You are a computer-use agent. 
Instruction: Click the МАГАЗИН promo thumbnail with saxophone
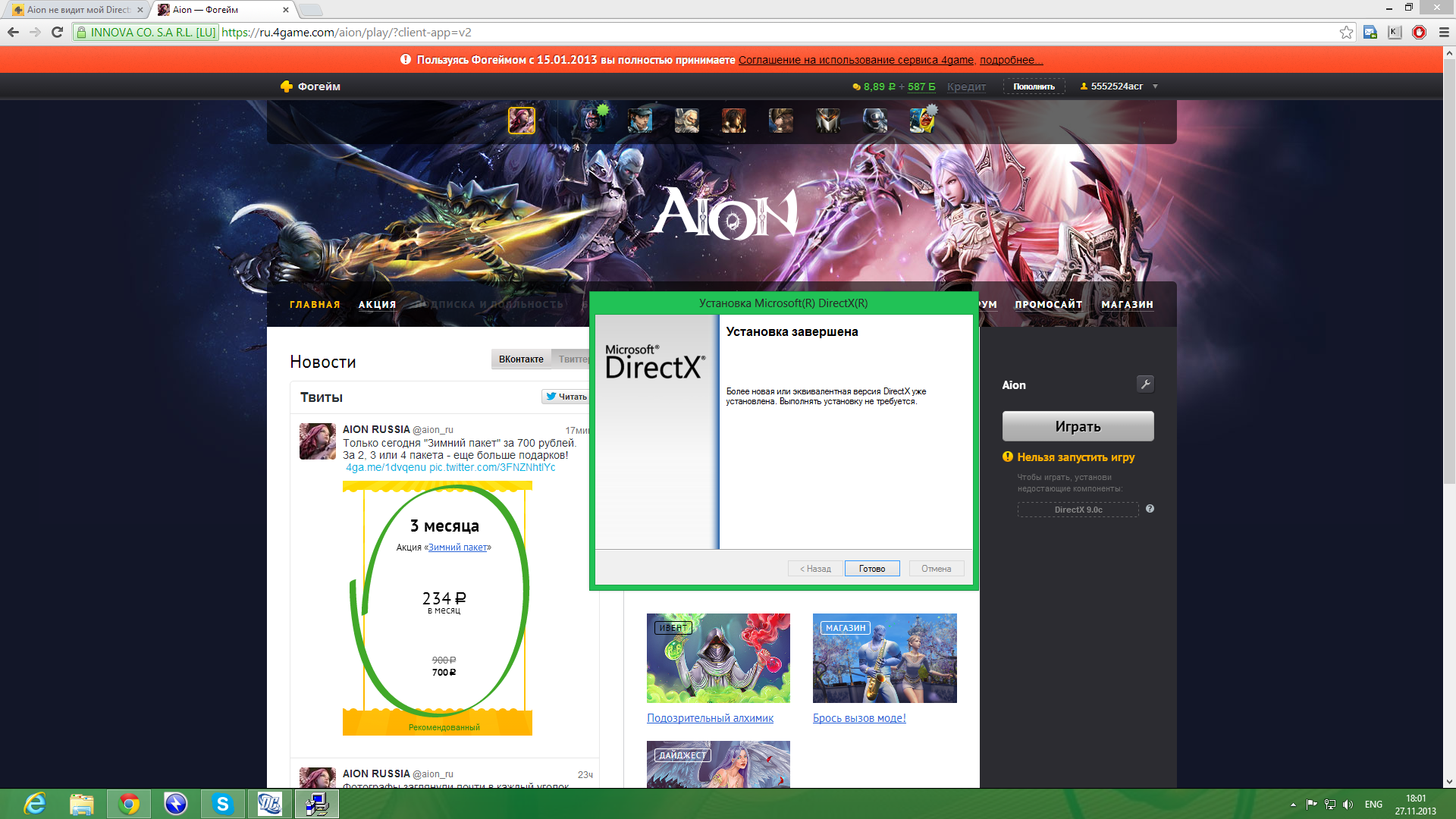click(884, 658)
